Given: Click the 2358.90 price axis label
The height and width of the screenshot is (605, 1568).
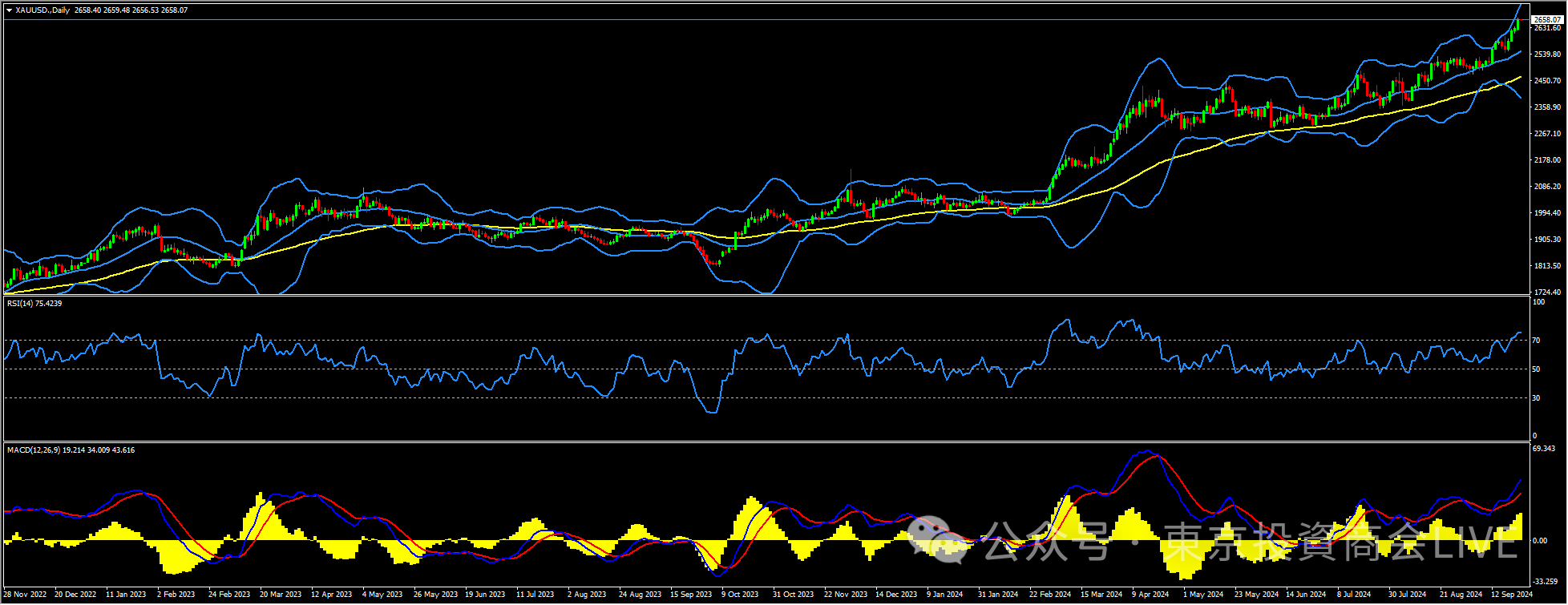Looking at the screenshot, I should [x=1546, y=107].
